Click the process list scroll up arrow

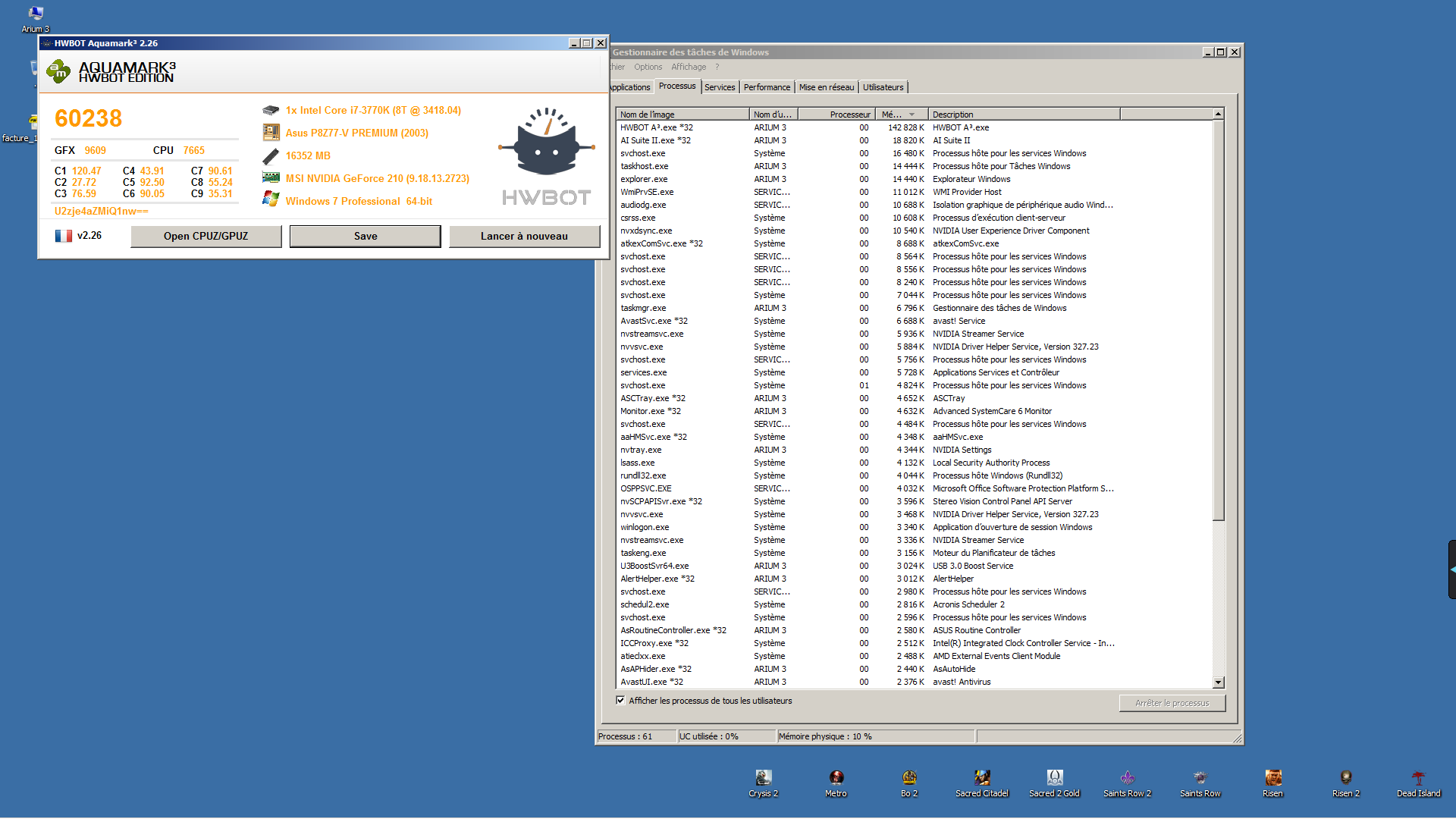(1218, 114)
